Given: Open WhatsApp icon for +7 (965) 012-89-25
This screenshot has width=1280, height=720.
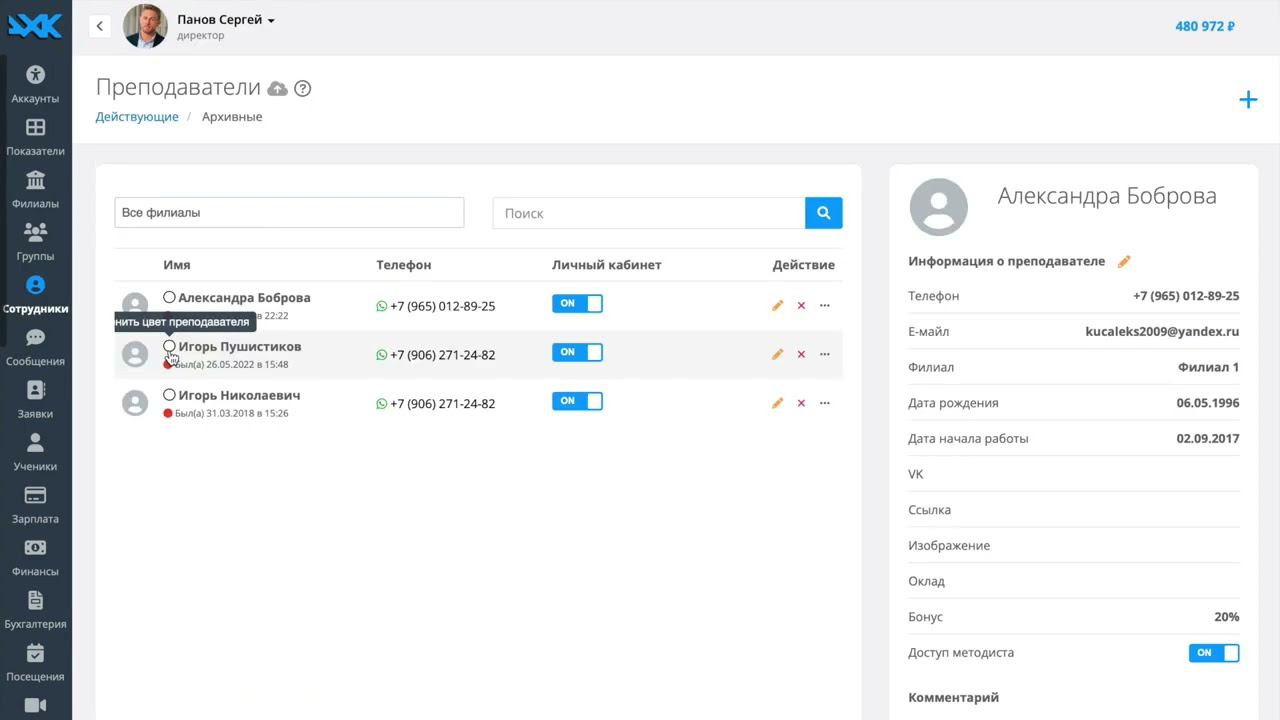Looking at the screenshot, I should [x=382, y=306].
